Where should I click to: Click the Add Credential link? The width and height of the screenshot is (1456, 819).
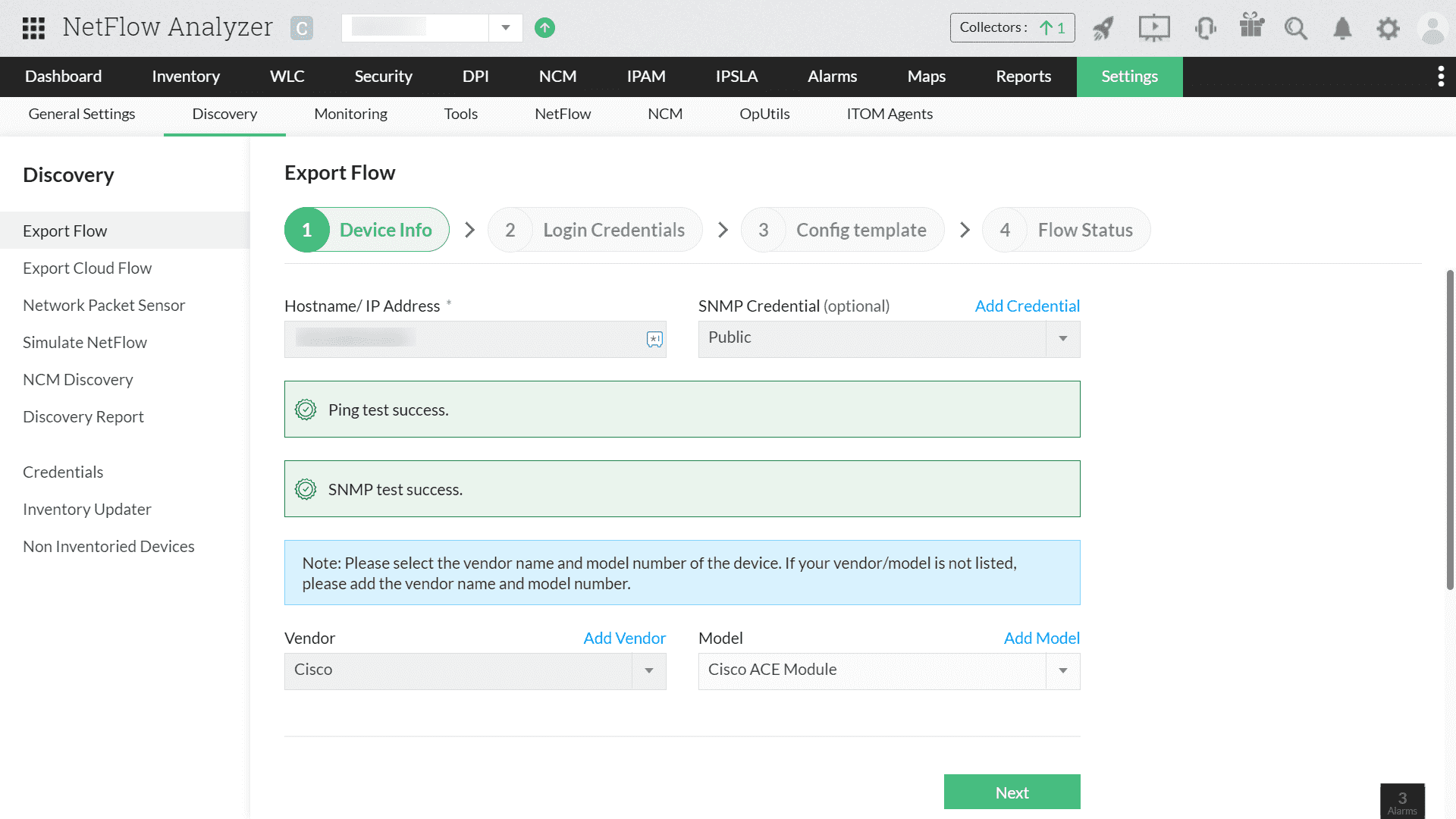tap(1027, 306)
